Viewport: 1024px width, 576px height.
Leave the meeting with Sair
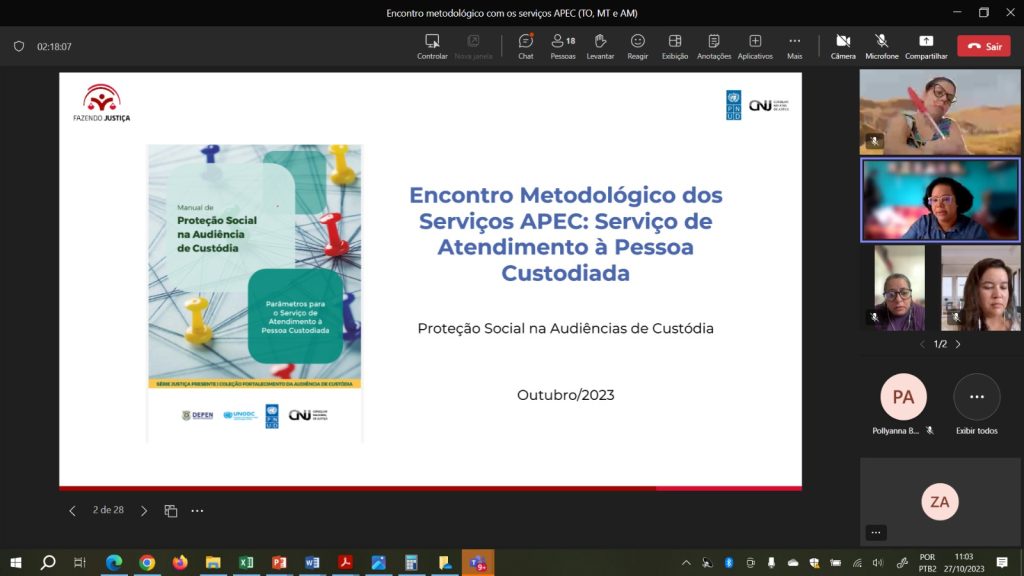click(x=984, y=46)
